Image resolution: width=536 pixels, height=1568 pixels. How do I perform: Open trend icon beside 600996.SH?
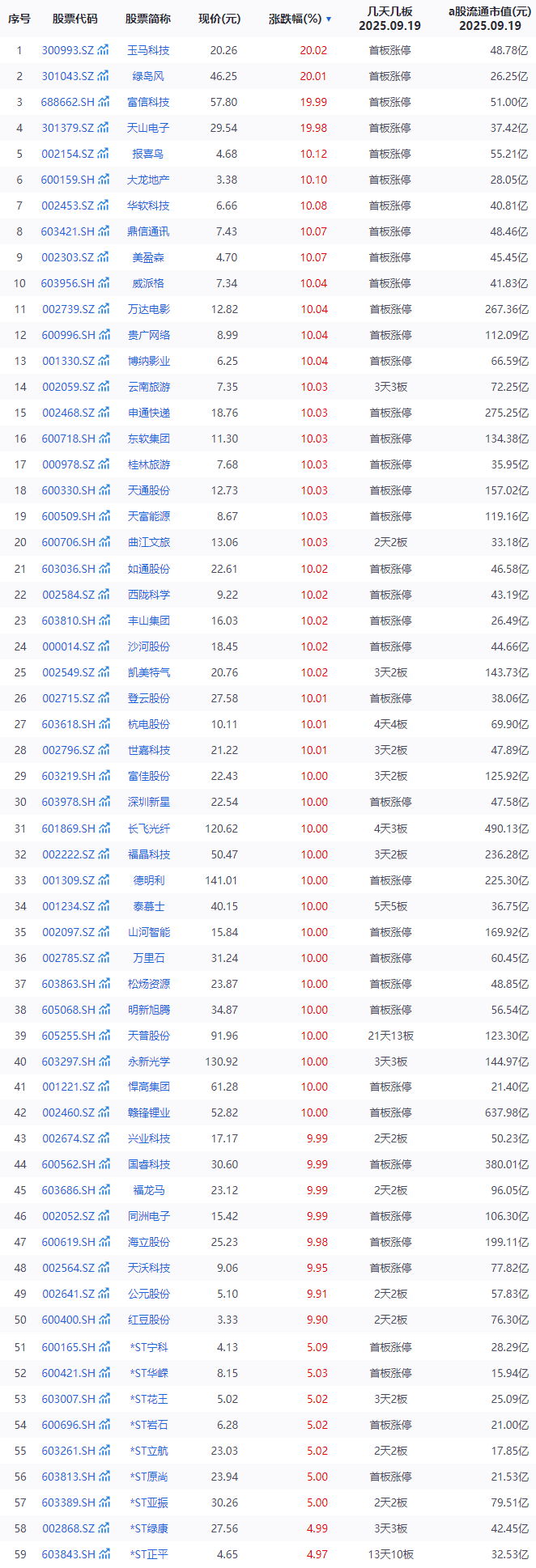tap(104, 335)
